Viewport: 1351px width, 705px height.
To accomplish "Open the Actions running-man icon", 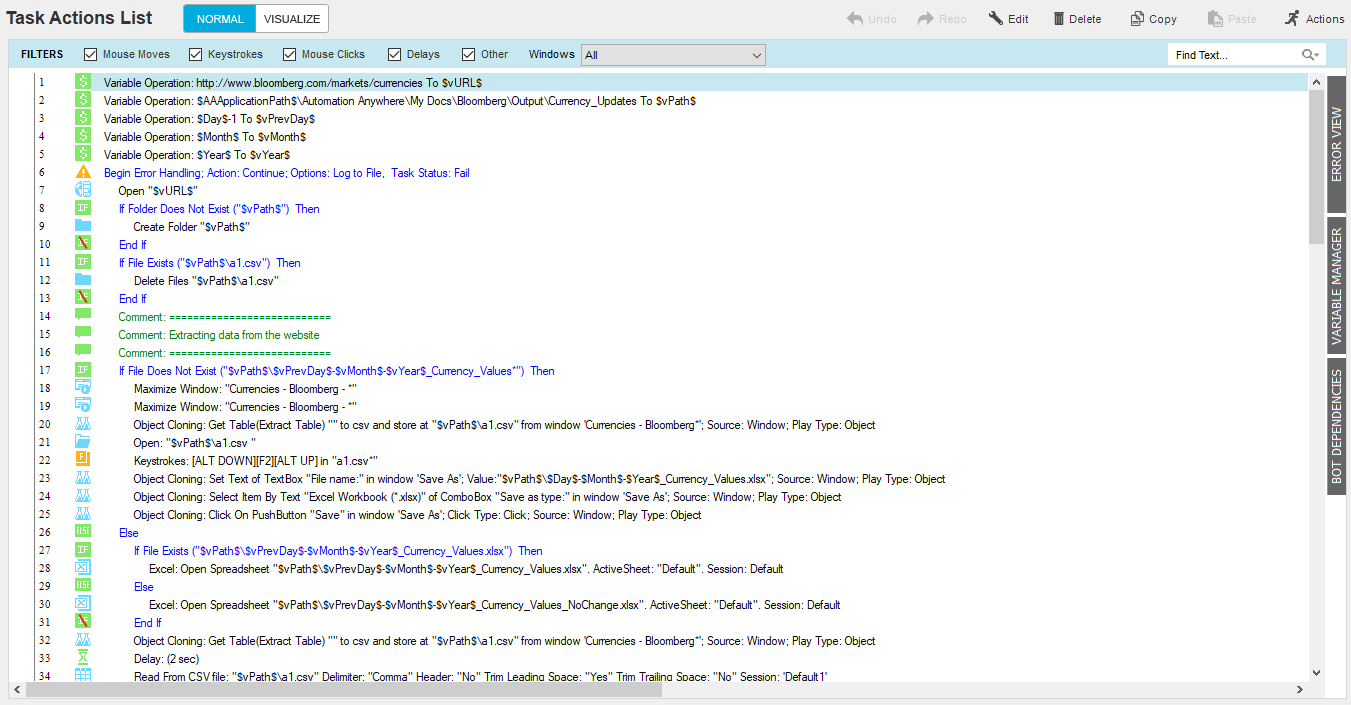I will click(x=1292, y=19).
